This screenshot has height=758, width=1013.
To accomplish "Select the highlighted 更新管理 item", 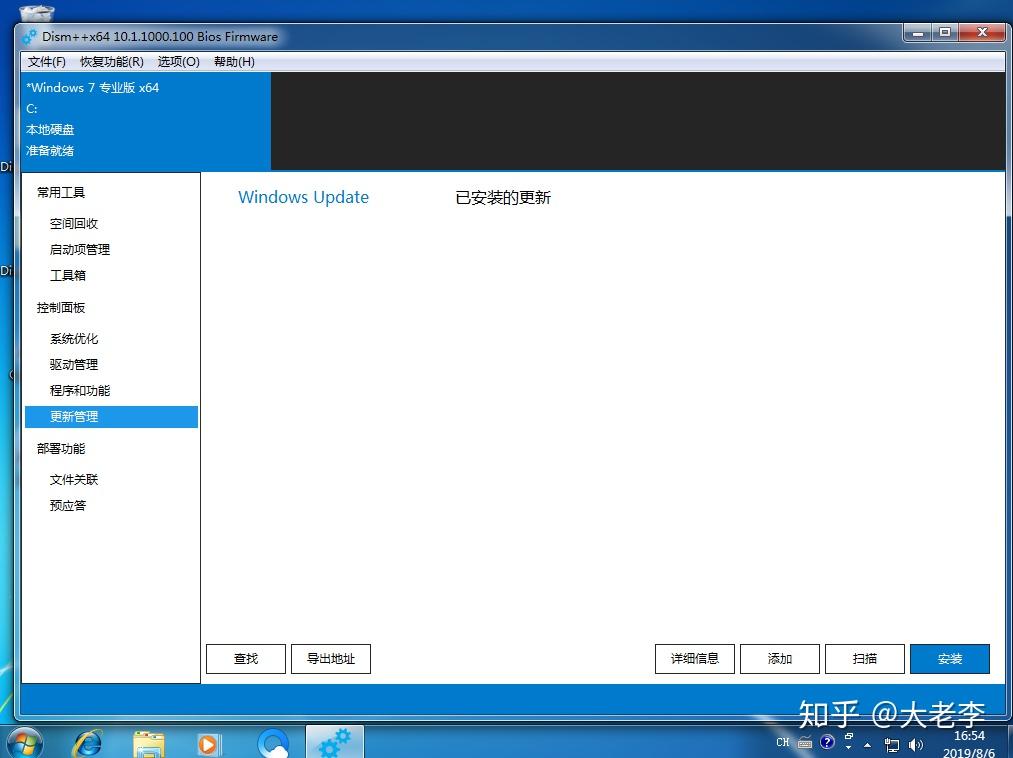I will (111, 417).
